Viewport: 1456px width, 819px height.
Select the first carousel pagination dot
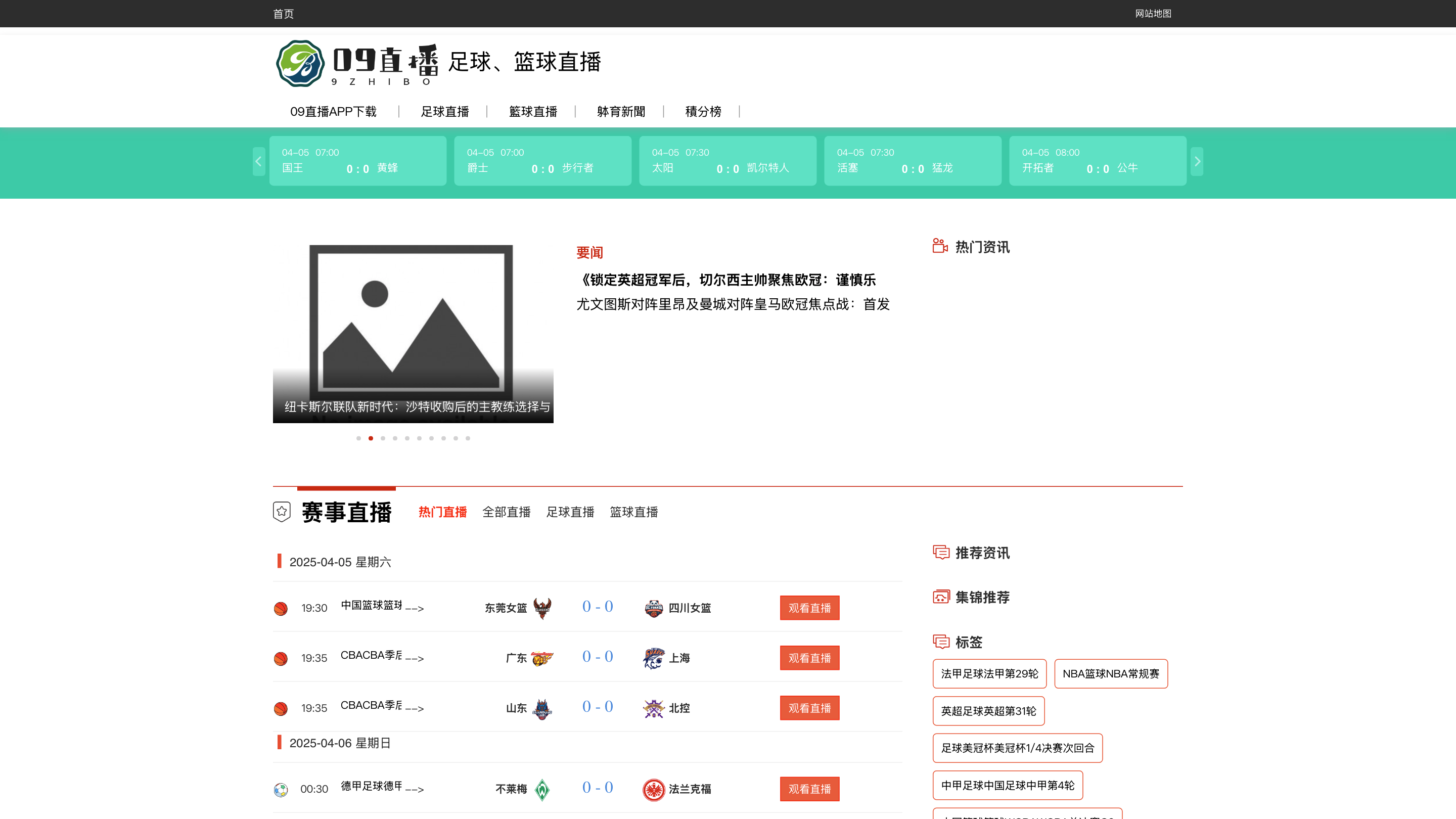coord(358,438)
